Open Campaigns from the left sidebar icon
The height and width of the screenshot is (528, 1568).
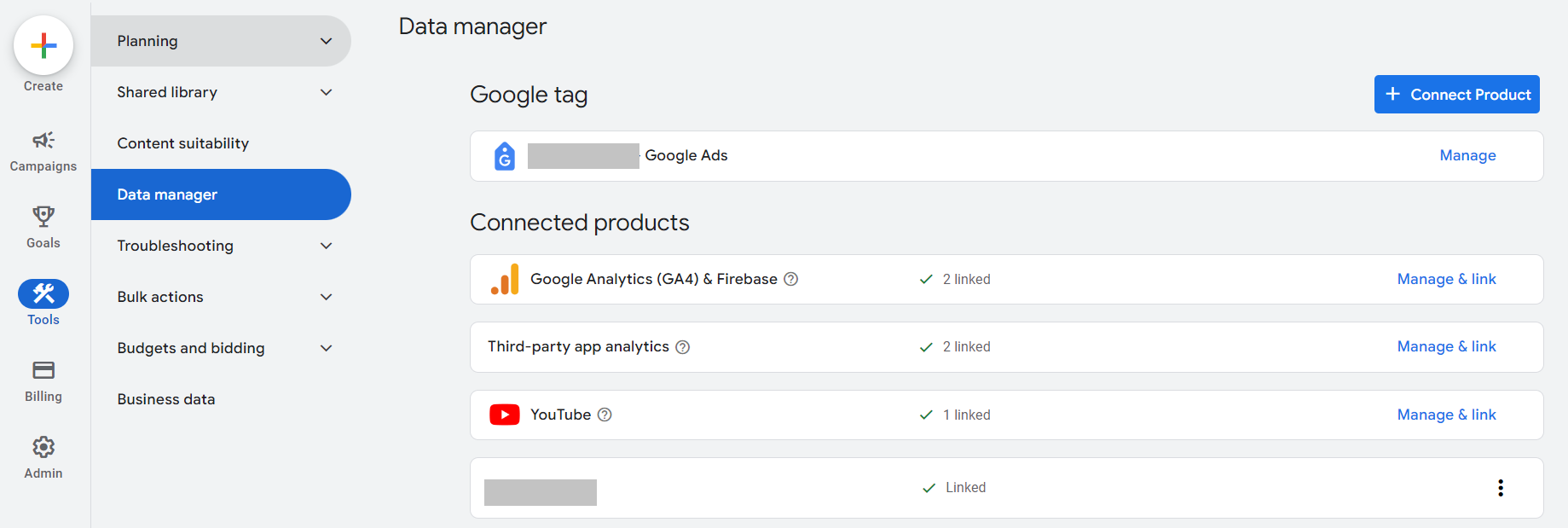[x=43, y=142]
